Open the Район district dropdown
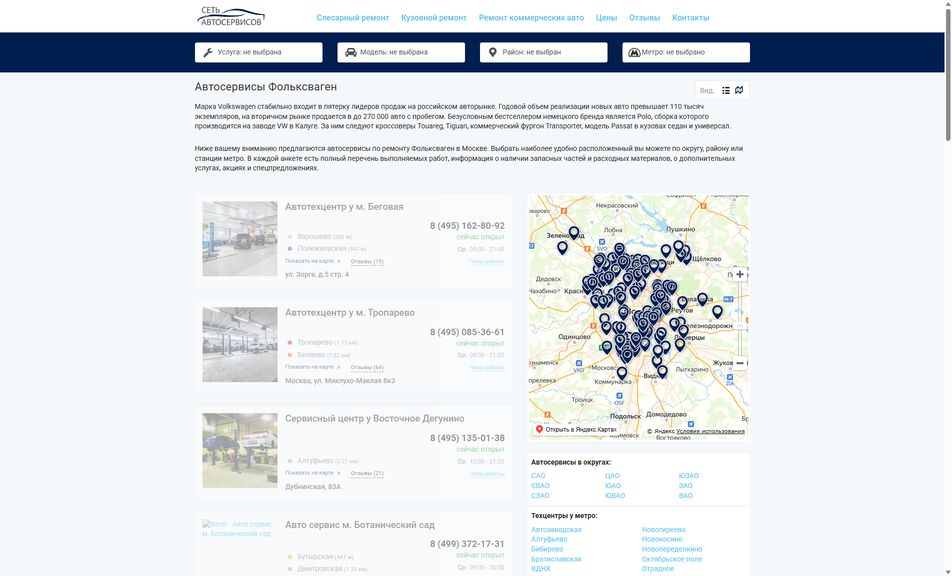Image resolution: width=952 pixels, height=576 pixels. point(543,52)
